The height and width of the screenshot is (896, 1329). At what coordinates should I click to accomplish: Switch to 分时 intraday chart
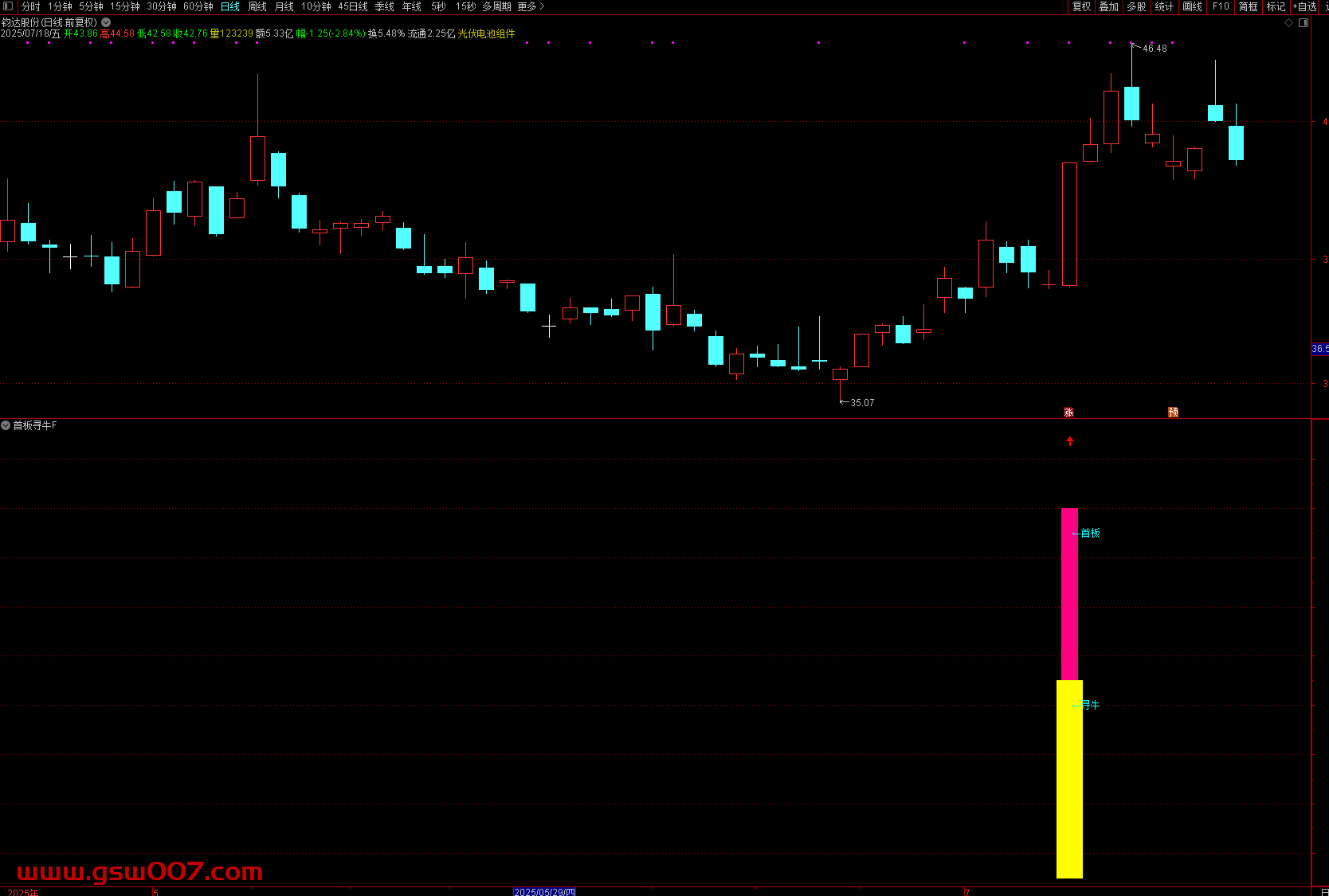point(31,6)
